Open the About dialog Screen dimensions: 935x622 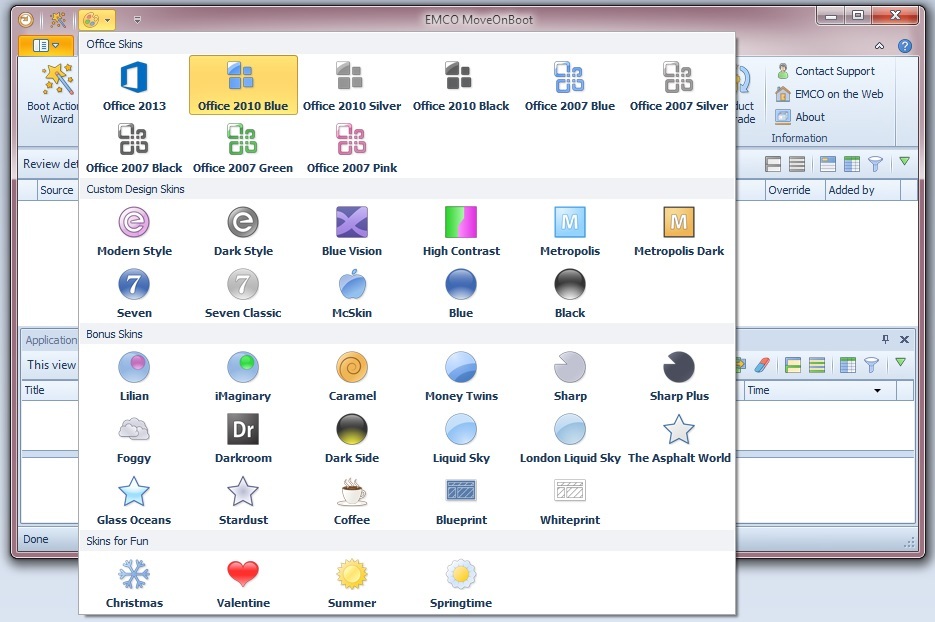pyautogui.click(x=800, y=117)
